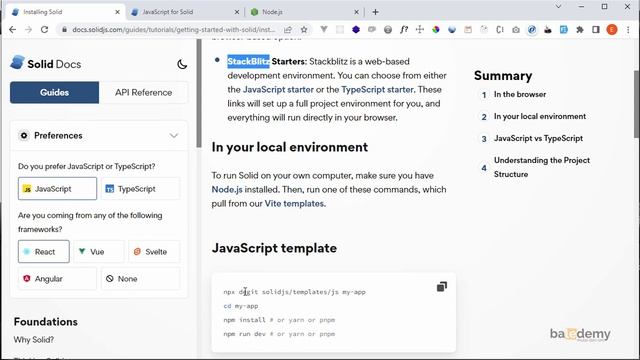
Task: View site information lock icon
Action: [x=64, y=29]
